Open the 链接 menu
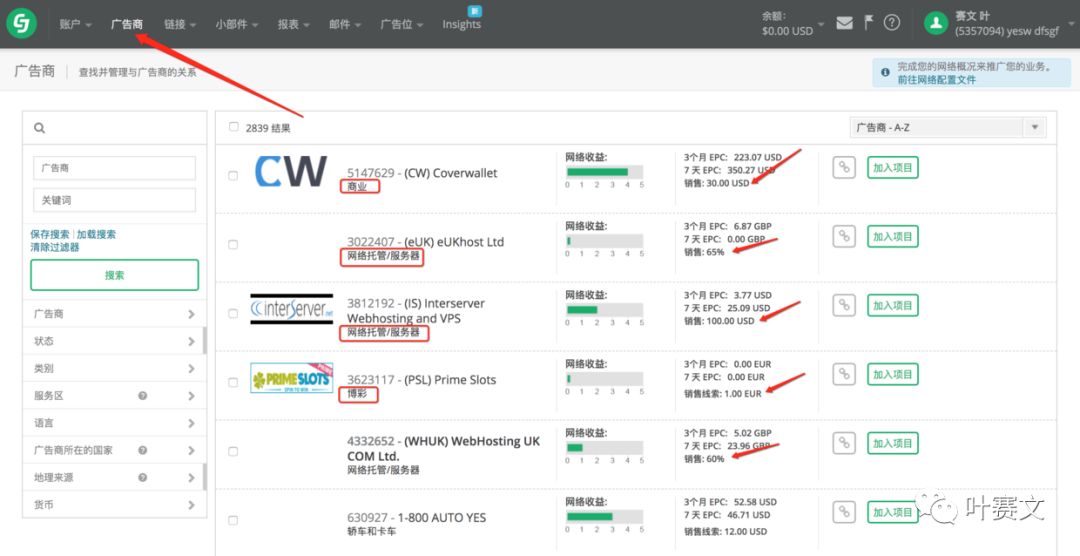This screenshot has width=1080, height=556. [x=180, y=24]
